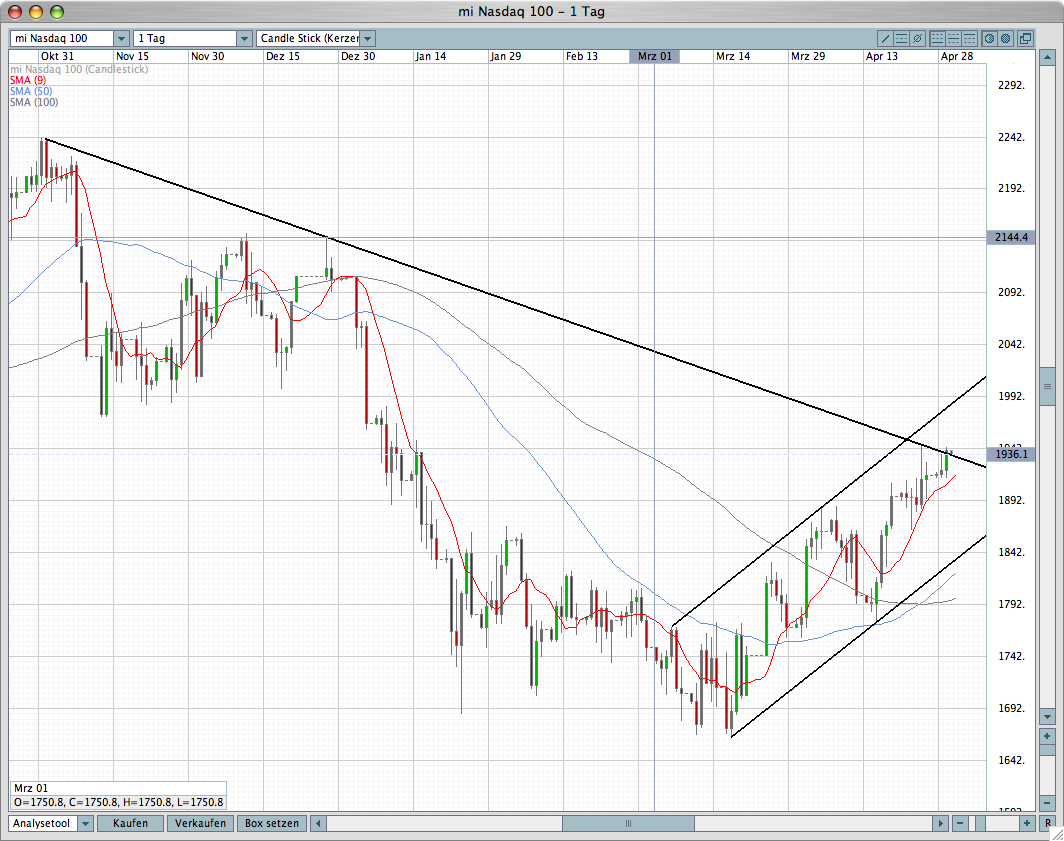Click the Analysetool field label
The height and width of the screenshot is (841, 1064).
(x=41, y=823)
